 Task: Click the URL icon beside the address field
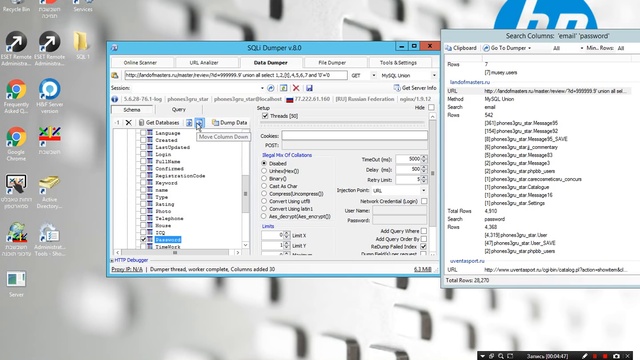coord(115,76)
